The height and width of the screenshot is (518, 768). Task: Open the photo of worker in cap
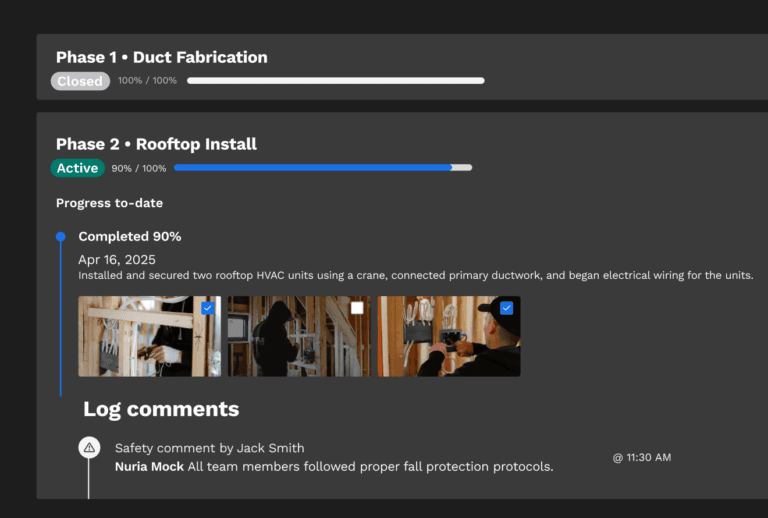(449, 336)
